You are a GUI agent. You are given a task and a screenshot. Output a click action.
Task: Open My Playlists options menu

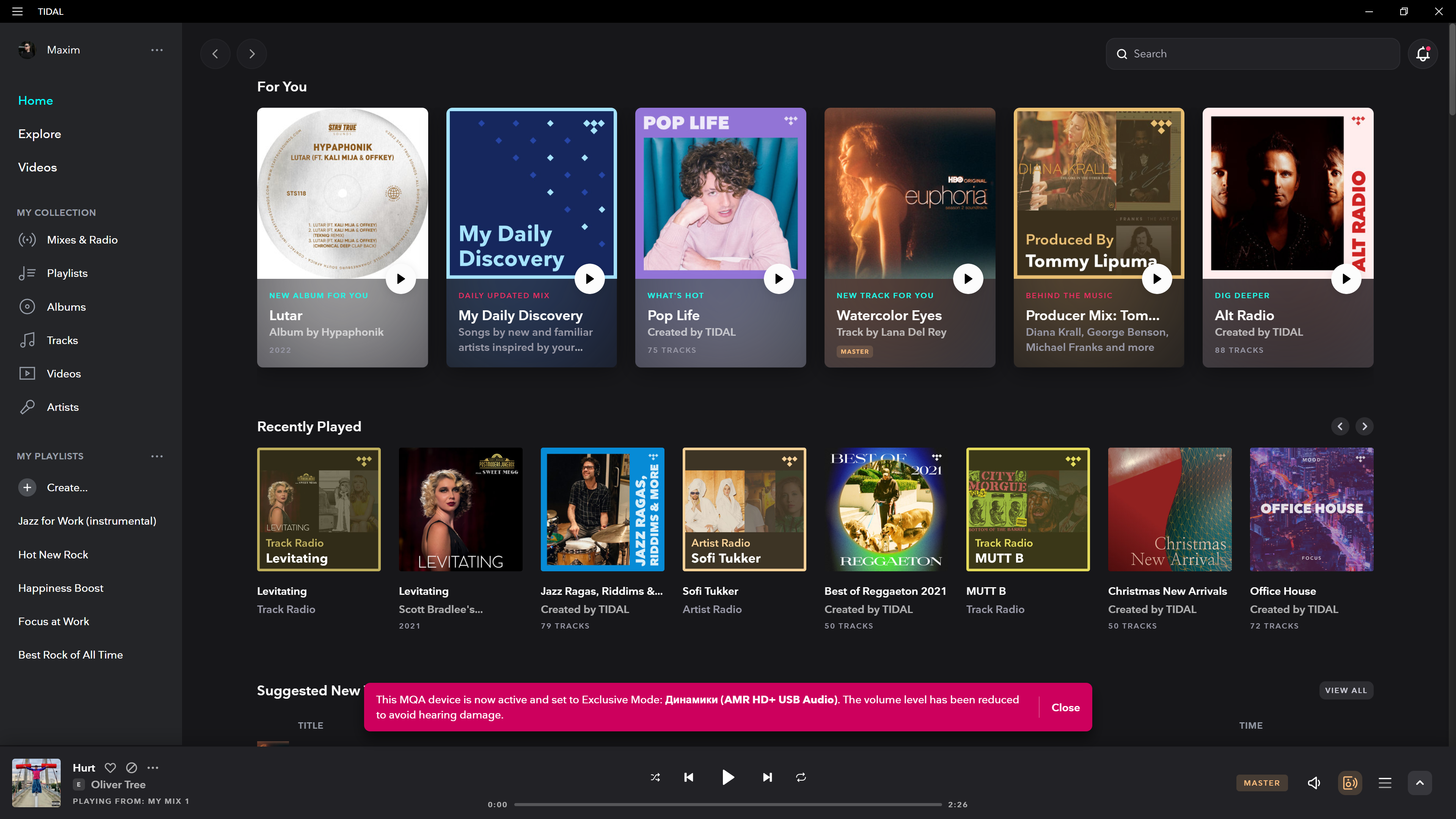coord(157,456)
